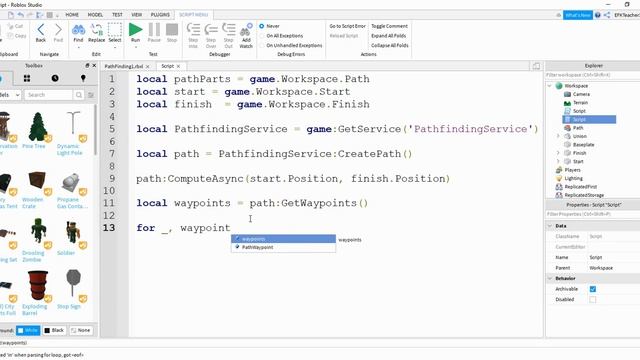Image resolution: width=640 pixels, height=360 pixels.
Task: Click the Filter Properties field
Action: [593, 214]
